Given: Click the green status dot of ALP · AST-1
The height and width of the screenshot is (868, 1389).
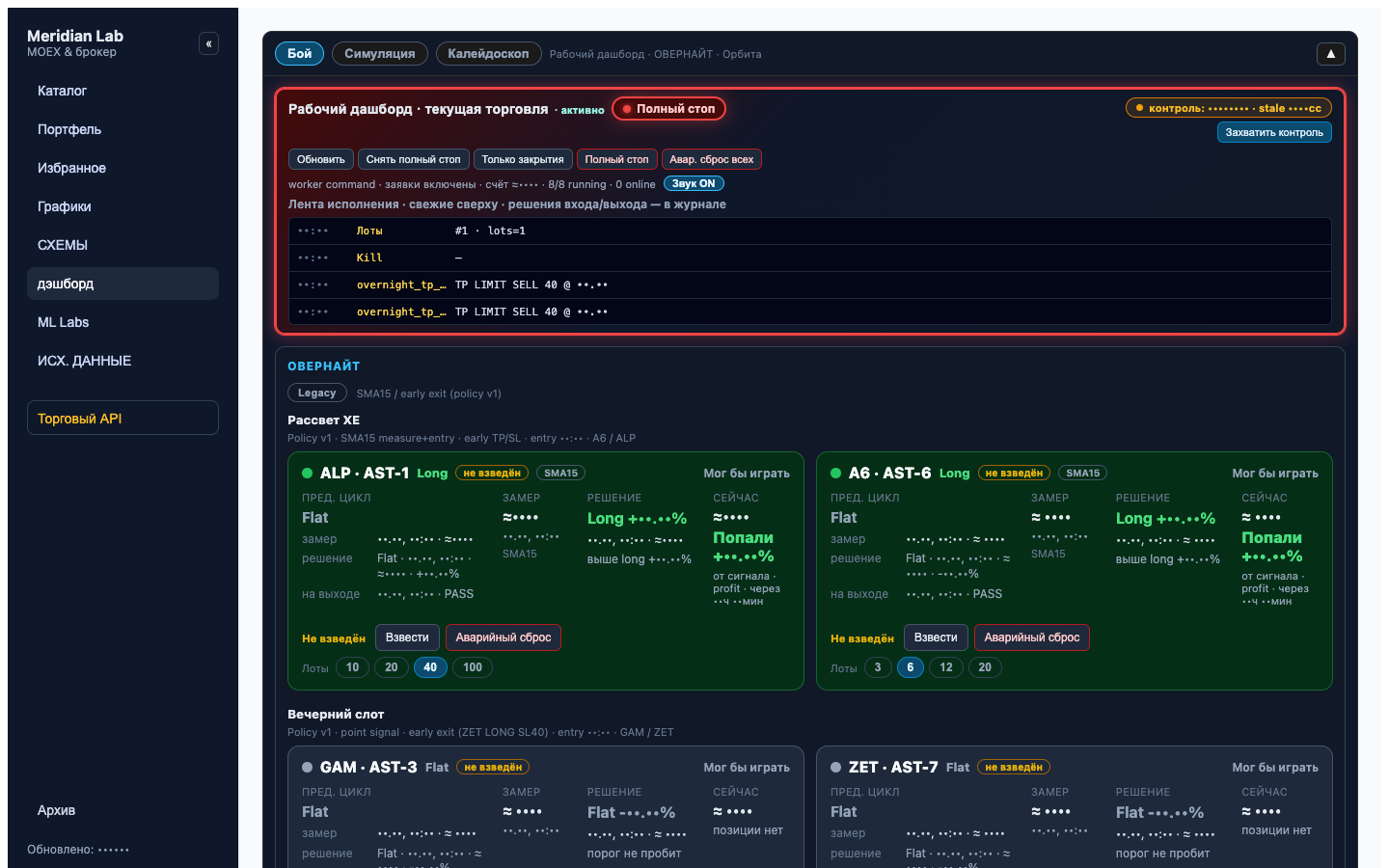Looking at the screenshot, I should [308, 474].
